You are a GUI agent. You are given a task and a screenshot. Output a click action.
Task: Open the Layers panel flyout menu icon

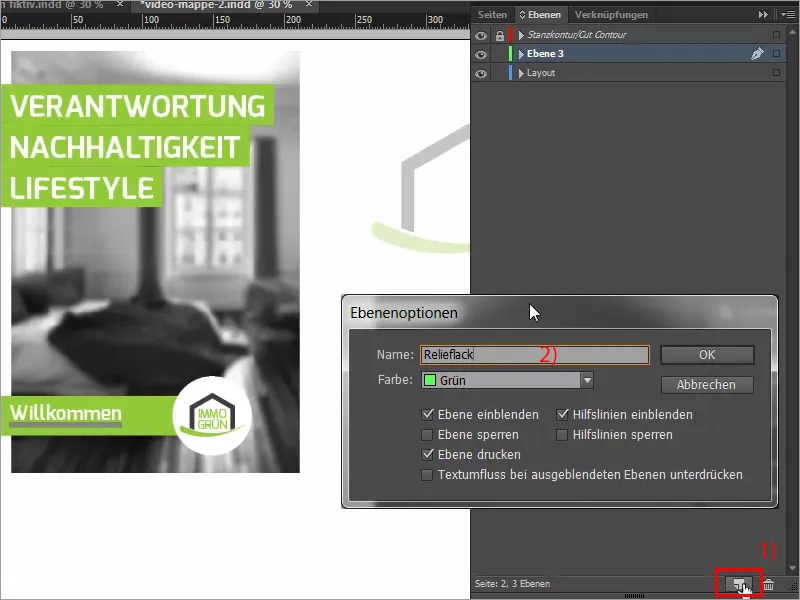tap(789, 14)
